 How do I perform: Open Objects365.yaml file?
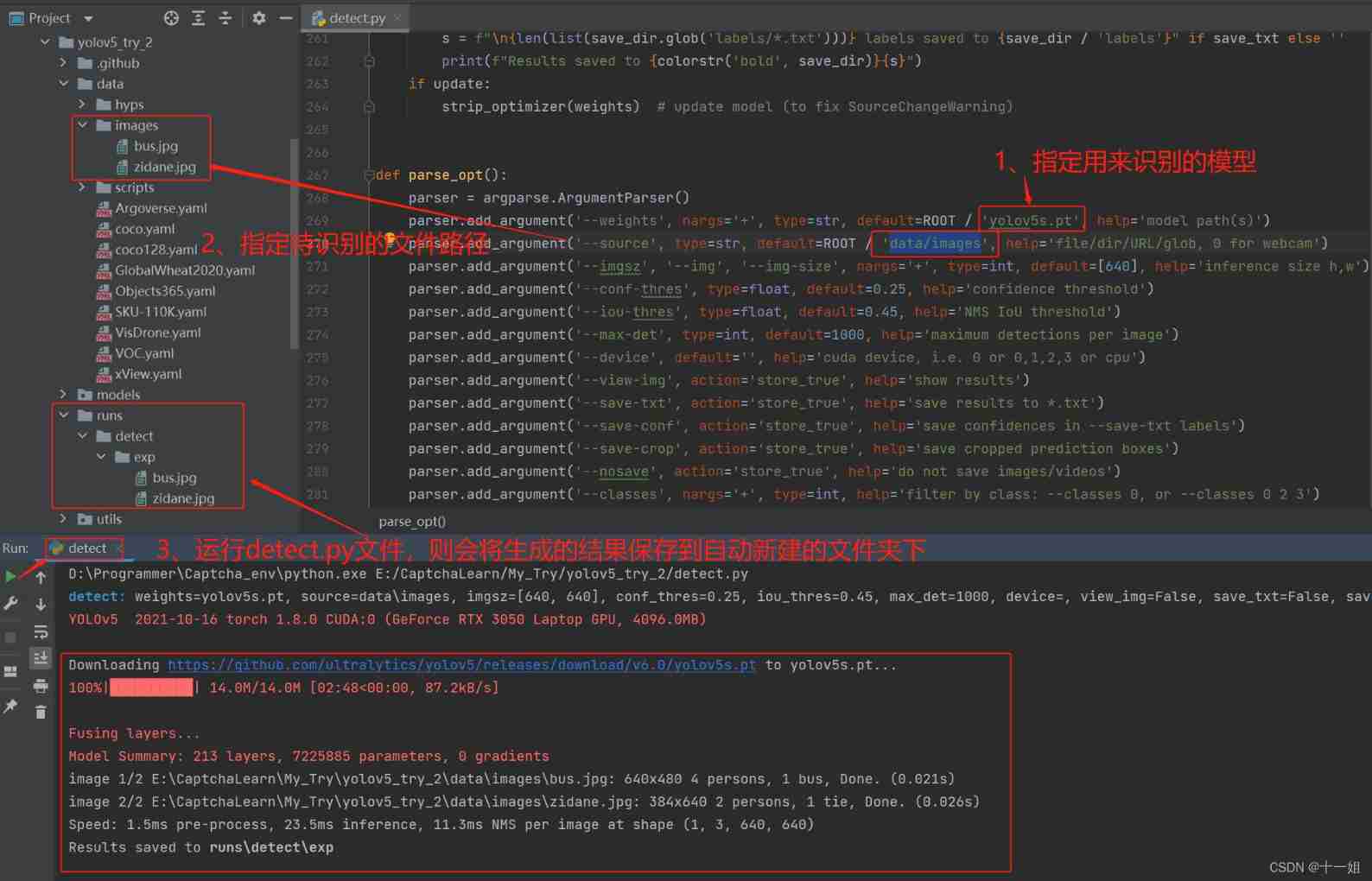(x=165, y=291)
